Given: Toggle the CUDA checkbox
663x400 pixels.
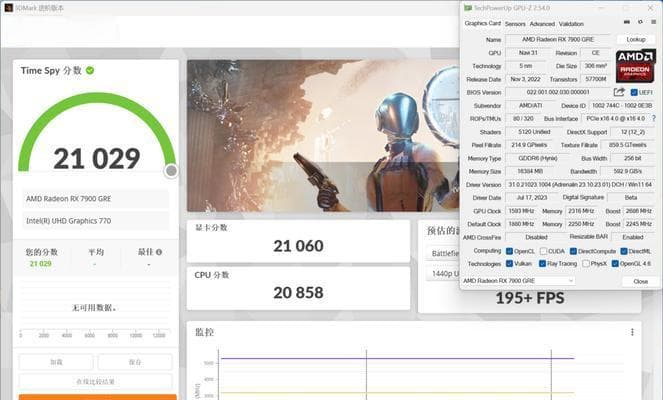Looking at the screenshot, I should (x=543, y=251).
